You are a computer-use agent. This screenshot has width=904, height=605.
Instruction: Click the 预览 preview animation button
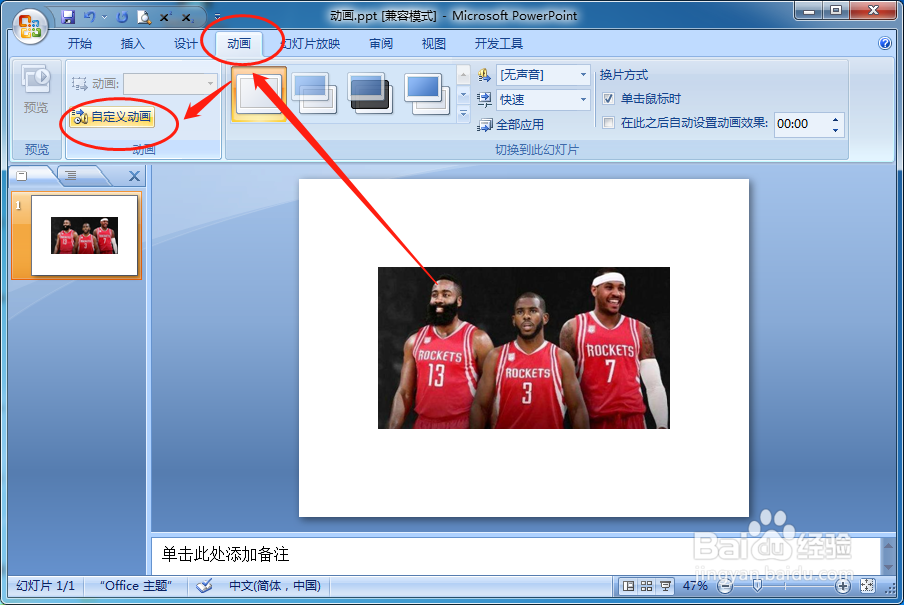pyautogui.click(x=36, y=90)
